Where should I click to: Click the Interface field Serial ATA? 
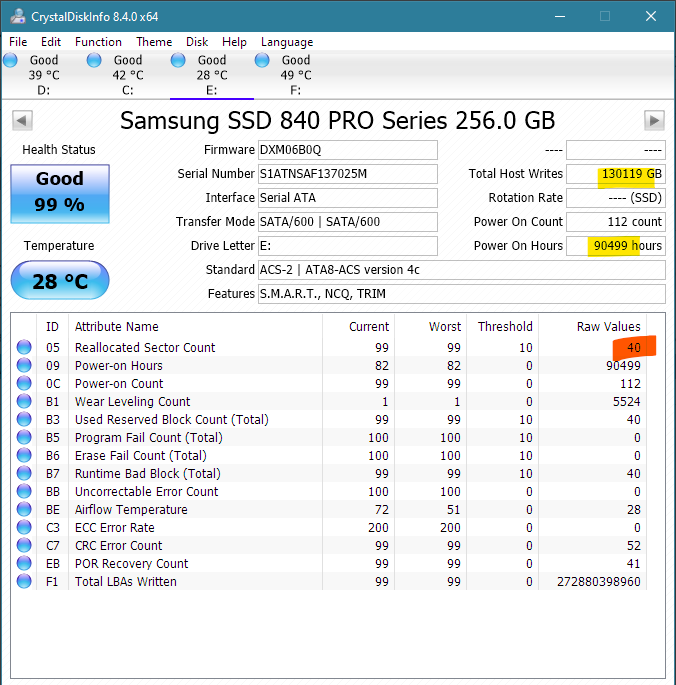(348, 198)
